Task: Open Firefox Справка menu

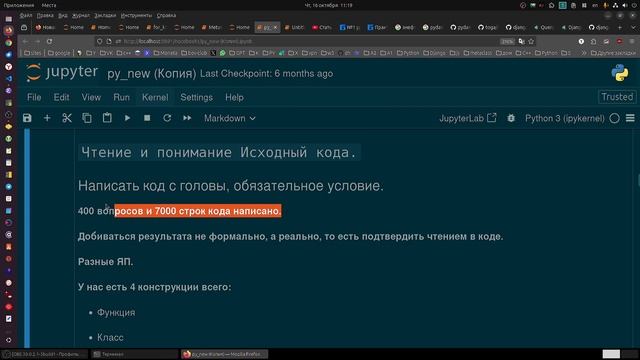Action: point(166,16)
